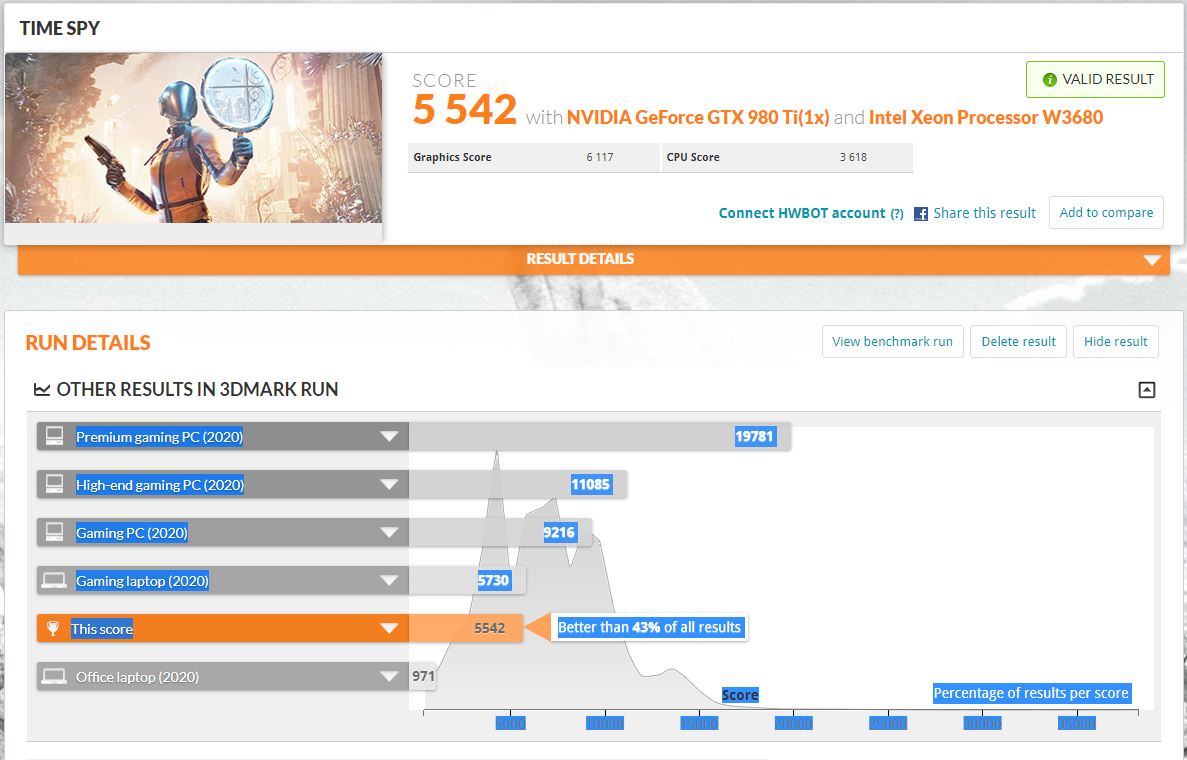This screenshot has height=760, width=1187.
Task: Click the 20000 axis tick label
Action: 793,724
